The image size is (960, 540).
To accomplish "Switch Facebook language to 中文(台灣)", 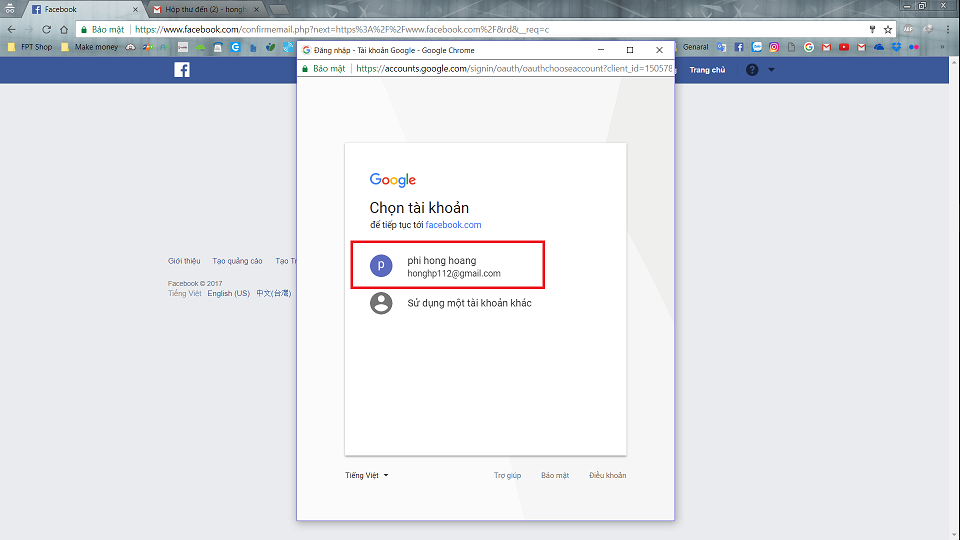I will [x=274, y=293].
